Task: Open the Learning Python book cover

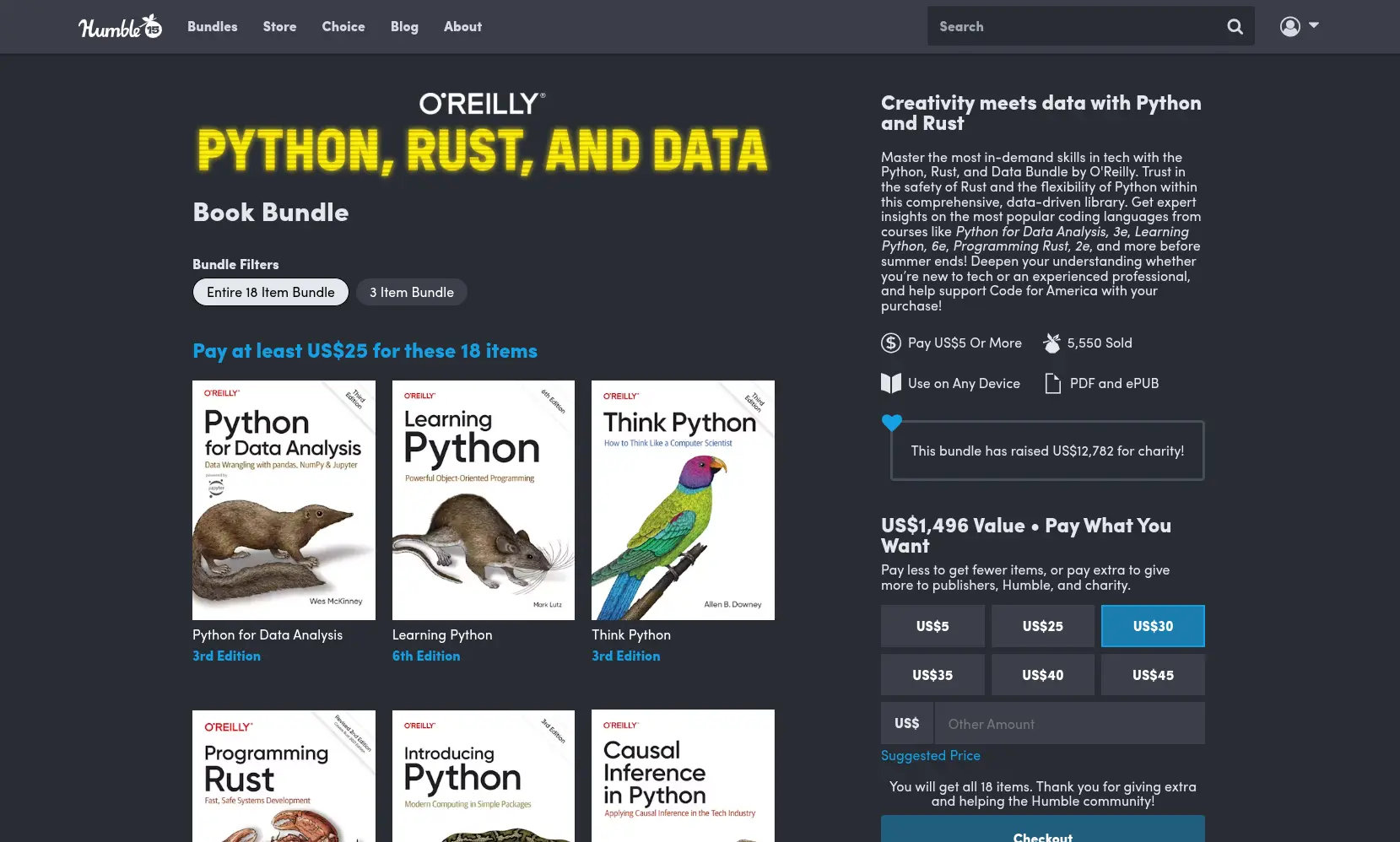Action: [484, 500]
